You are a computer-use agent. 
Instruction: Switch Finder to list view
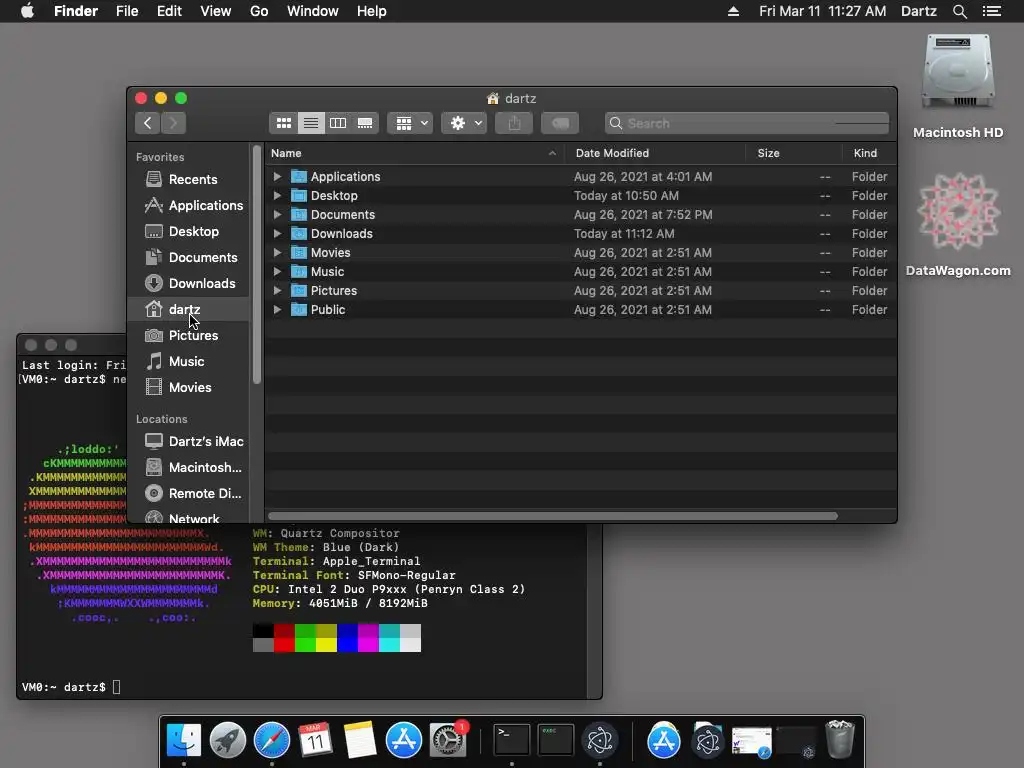(x=311, y=123)
